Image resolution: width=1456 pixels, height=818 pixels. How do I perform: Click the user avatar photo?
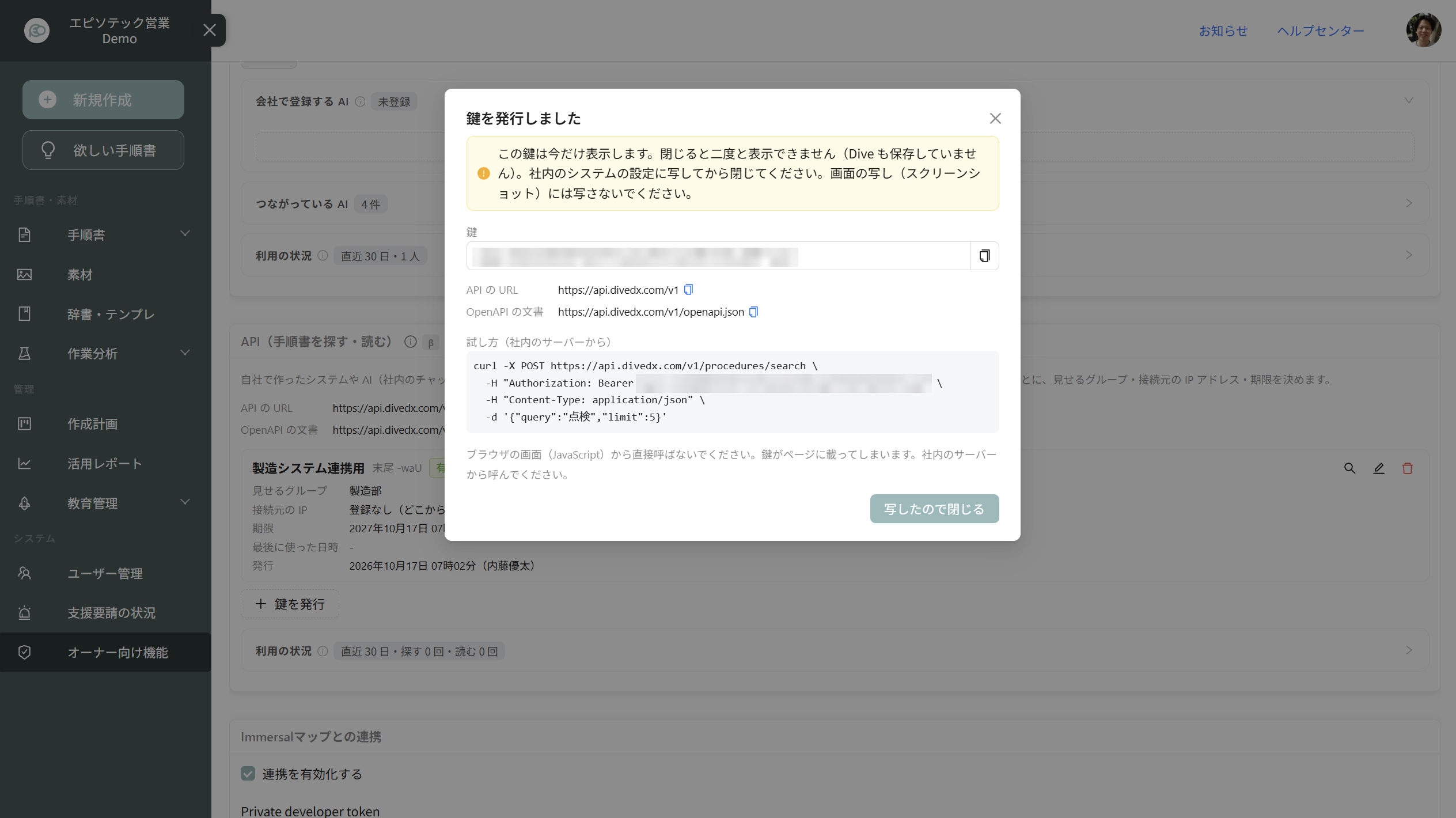pyautogui.click(x=1424, y=30)
